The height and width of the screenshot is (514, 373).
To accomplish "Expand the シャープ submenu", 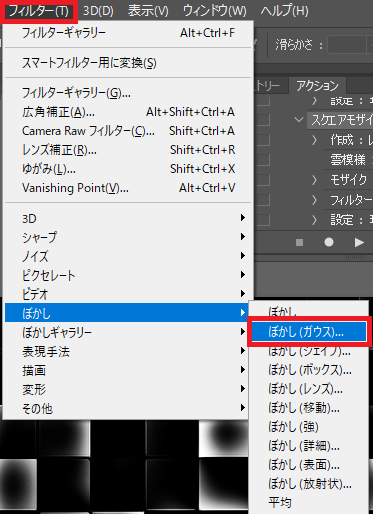I will tap(128, 237).
